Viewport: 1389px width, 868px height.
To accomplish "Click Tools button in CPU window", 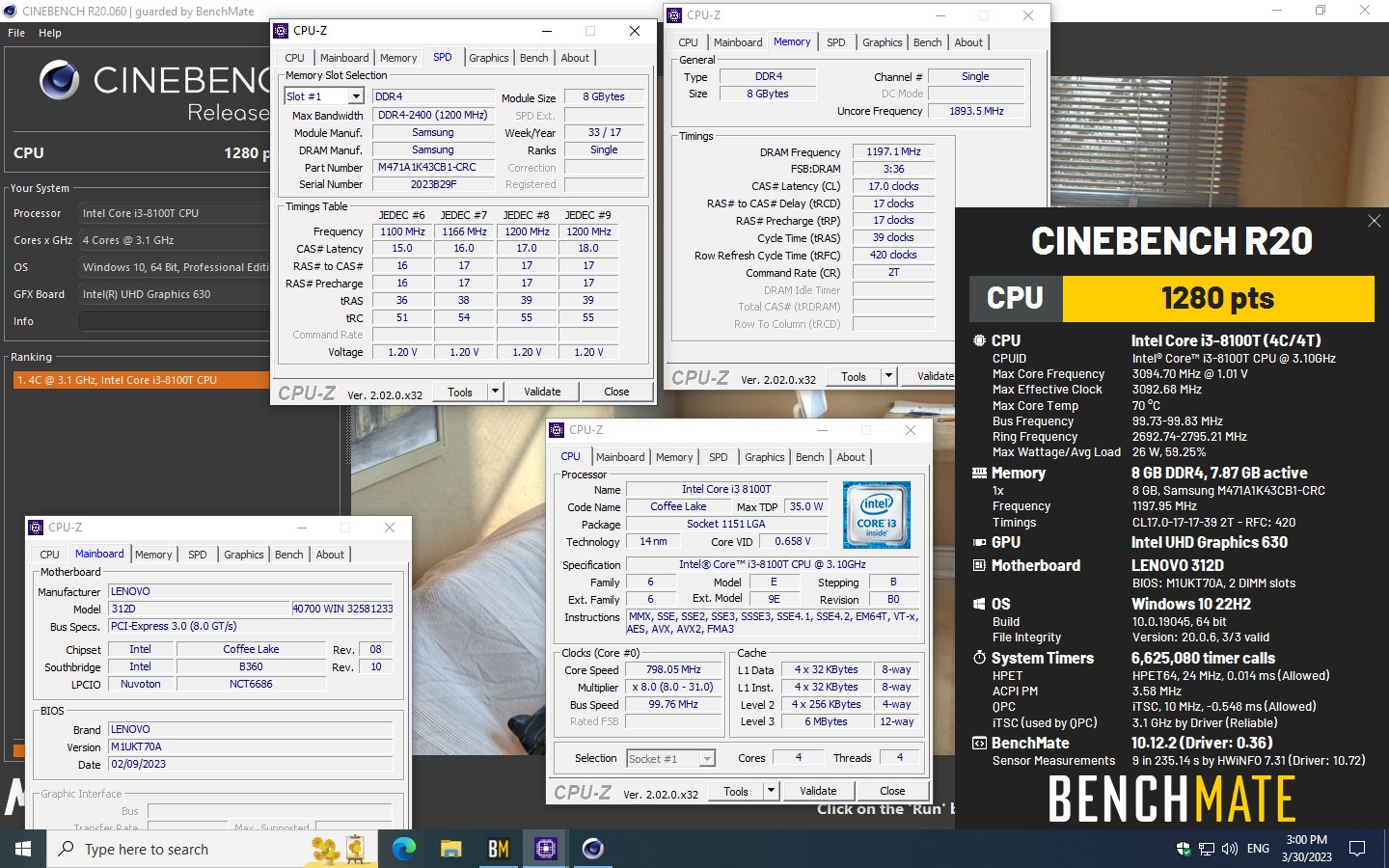I will tap(736, 791).
